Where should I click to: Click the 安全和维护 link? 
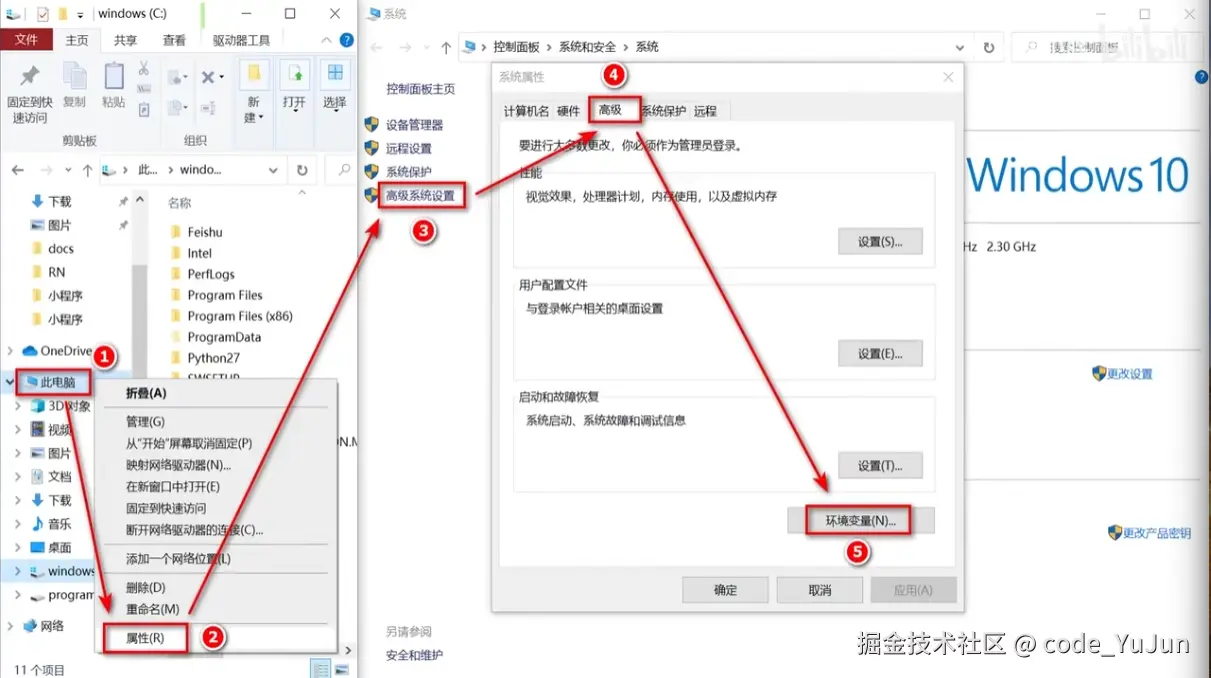tap(414, 656)
